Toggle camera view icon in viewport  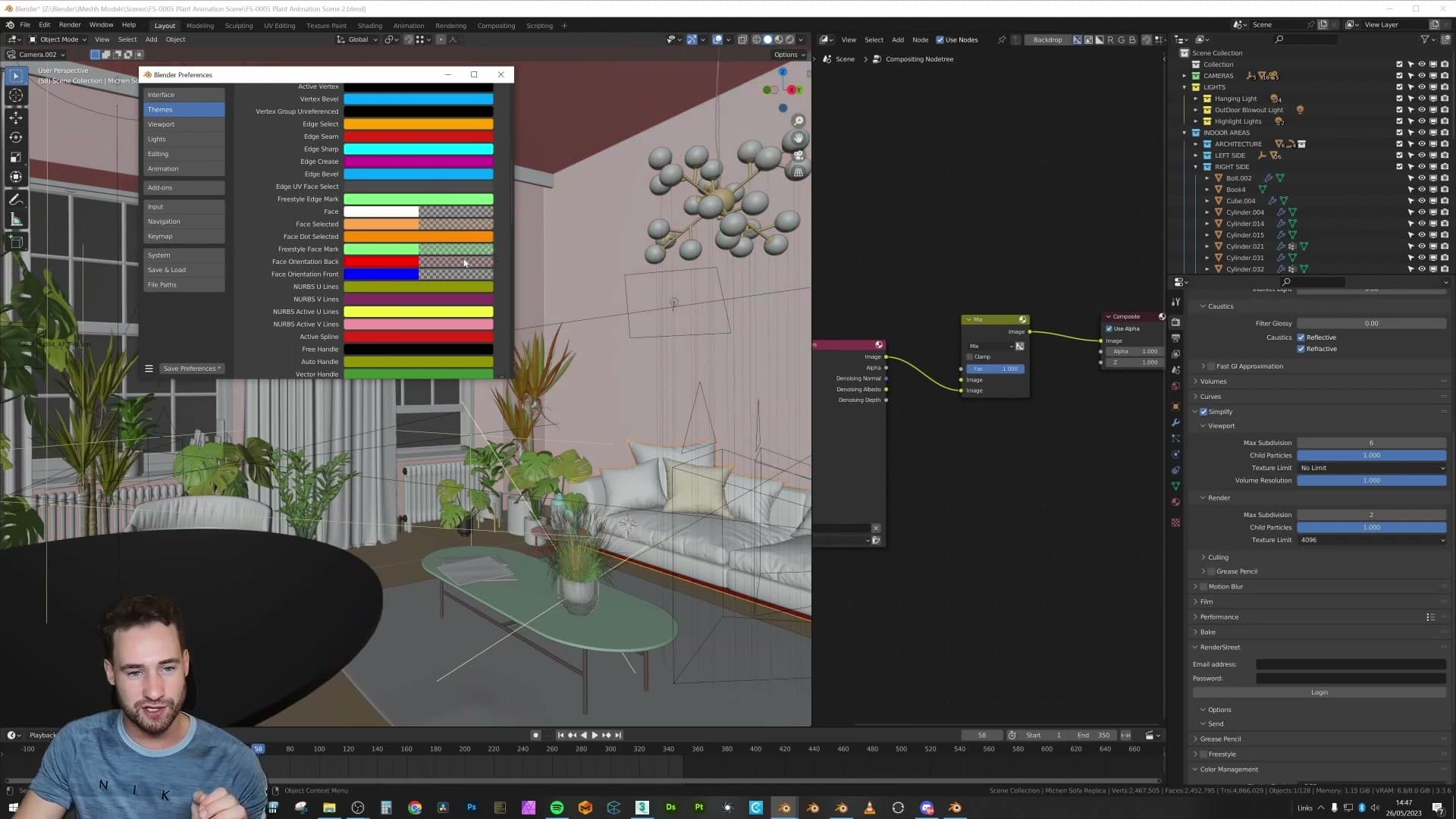(x=799, y=155)
